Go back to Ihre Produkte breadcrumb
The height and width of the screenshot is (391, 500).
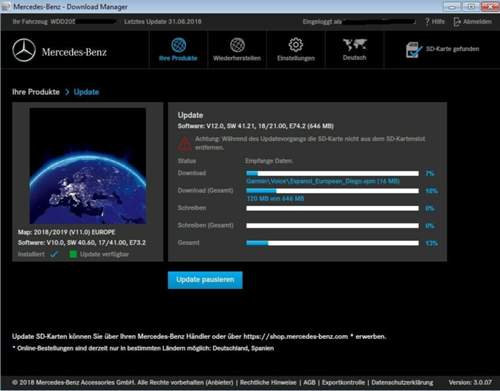click(36, 92)
